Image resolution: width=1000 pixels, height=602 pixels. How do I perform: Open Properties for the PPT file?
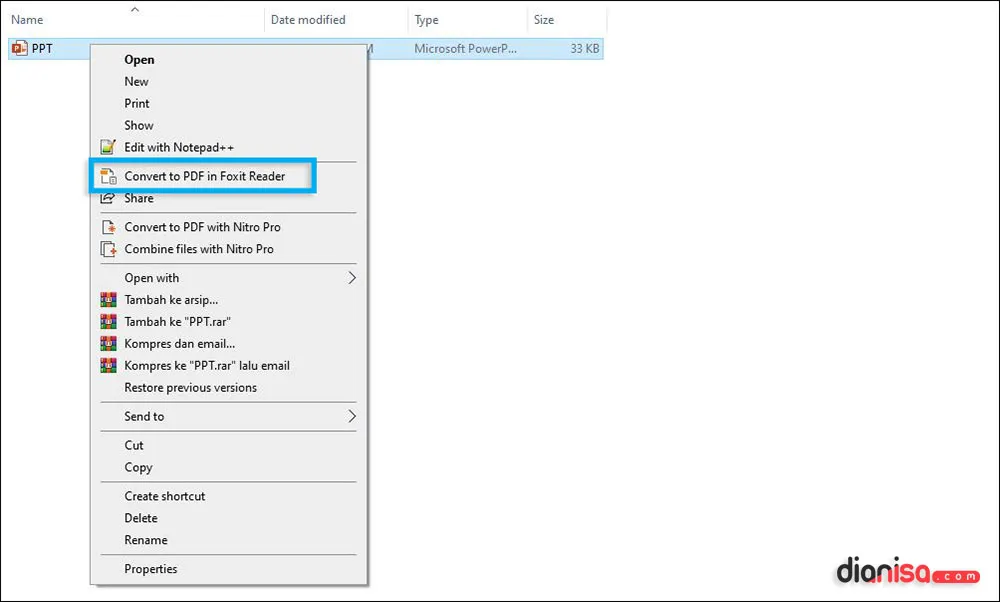[x=150, y=568]
